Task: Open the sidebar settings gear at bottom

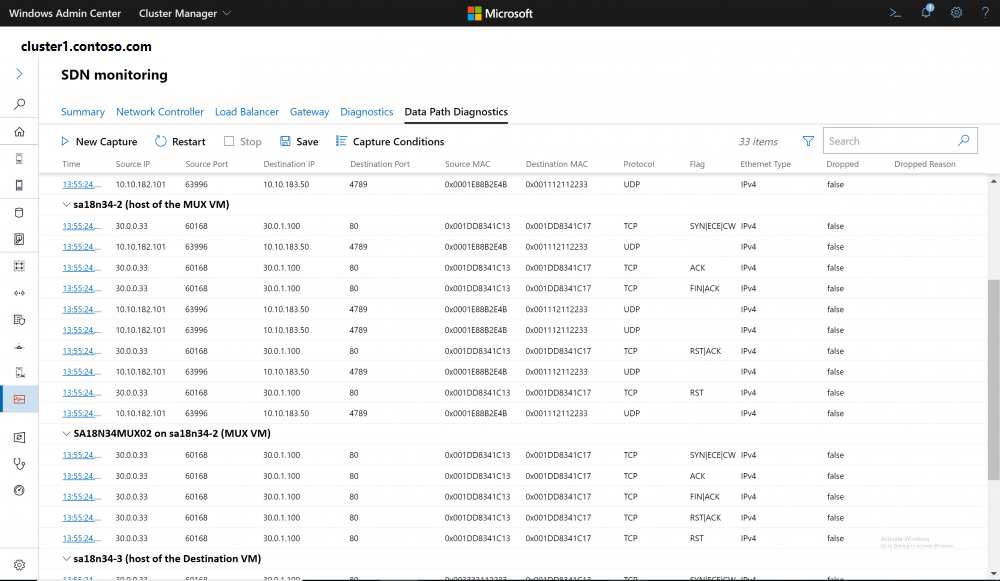Action: tap(19, 565)
